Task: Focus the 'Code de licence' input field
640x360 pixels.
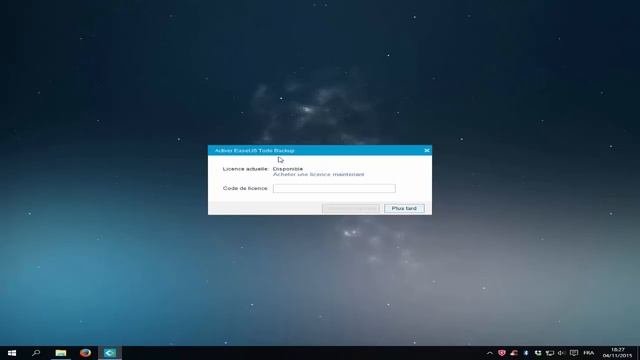Action: [x=334, y=188]
